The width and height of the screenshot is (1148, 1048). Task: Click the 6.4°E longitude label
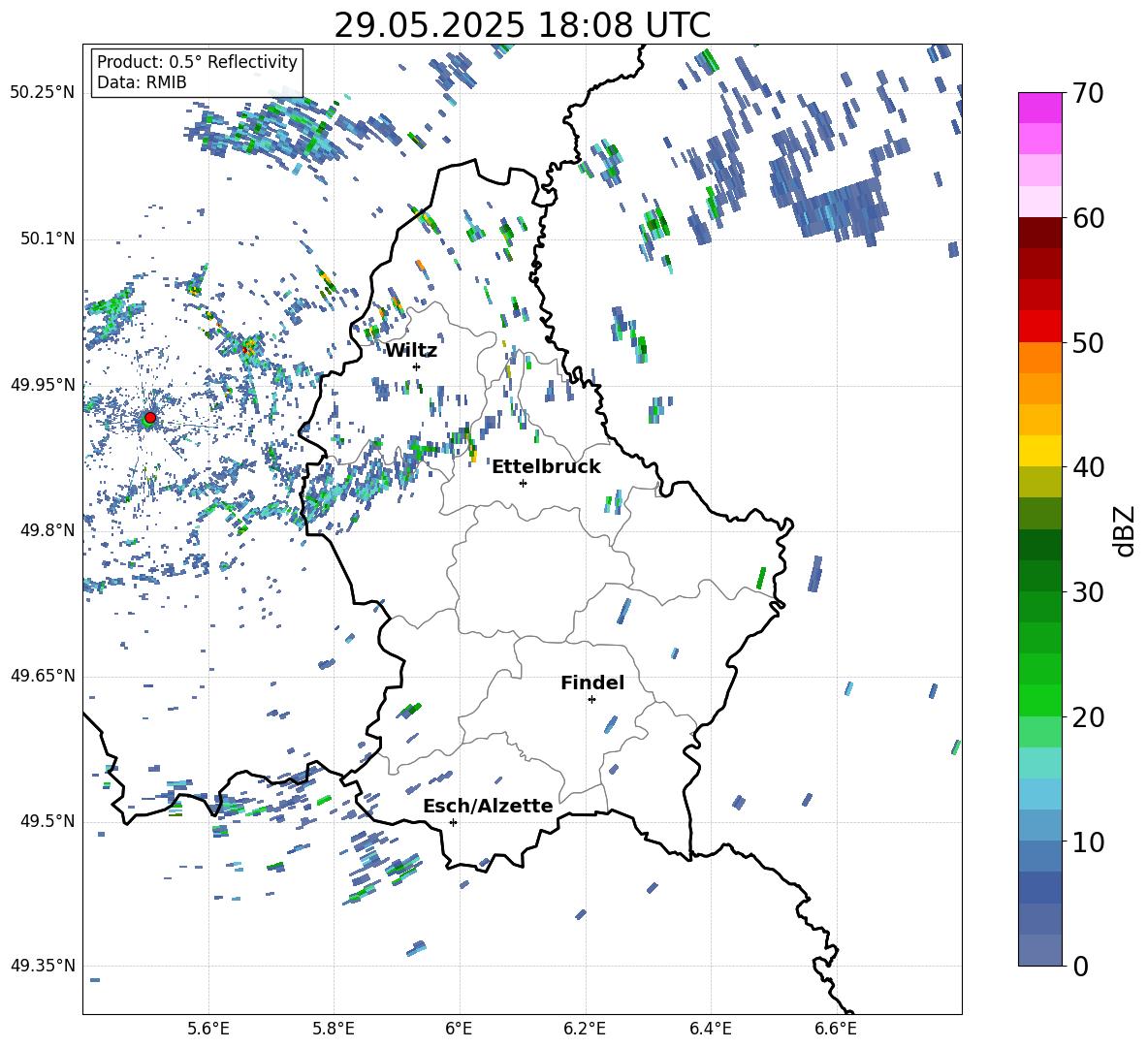[x=710, y=1029]
